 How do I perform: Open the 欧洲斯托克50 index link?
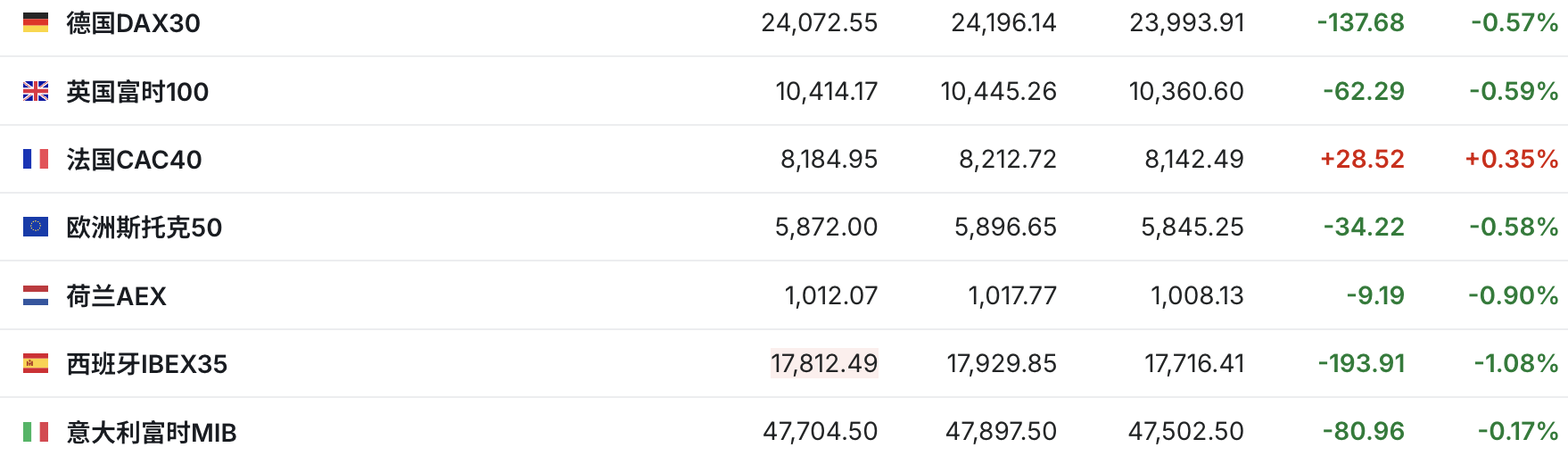[x=144, y=227]
